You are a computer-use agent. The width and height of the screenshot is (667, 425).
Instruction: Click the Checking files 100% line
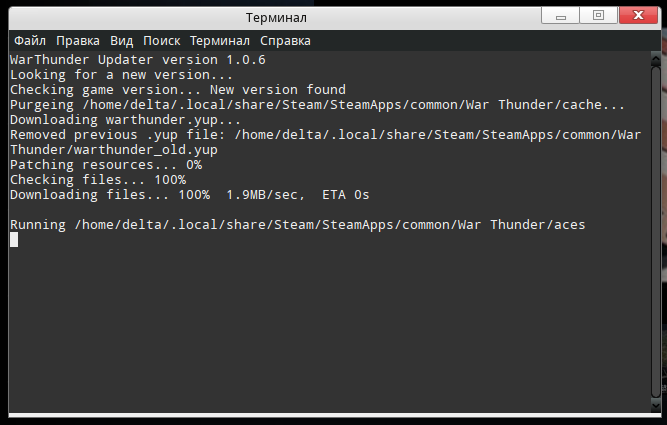[98, 180]
